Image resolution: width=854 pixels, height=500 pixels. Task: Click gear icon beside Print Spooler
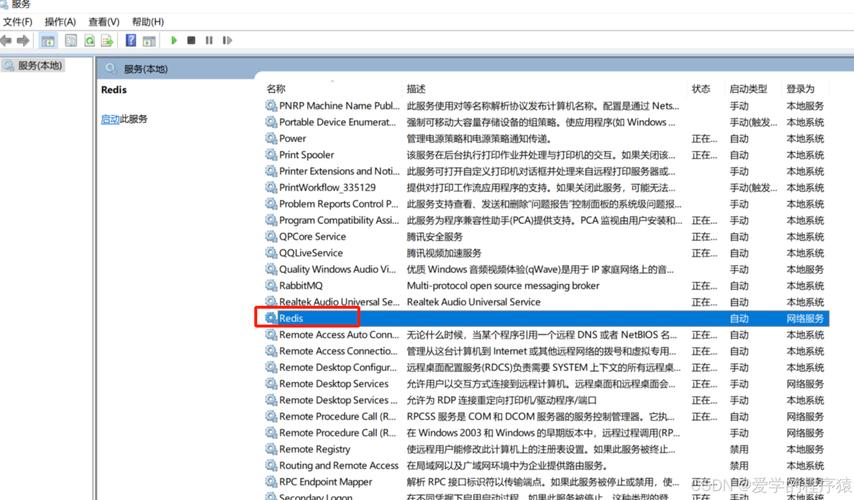click(271, 154)
